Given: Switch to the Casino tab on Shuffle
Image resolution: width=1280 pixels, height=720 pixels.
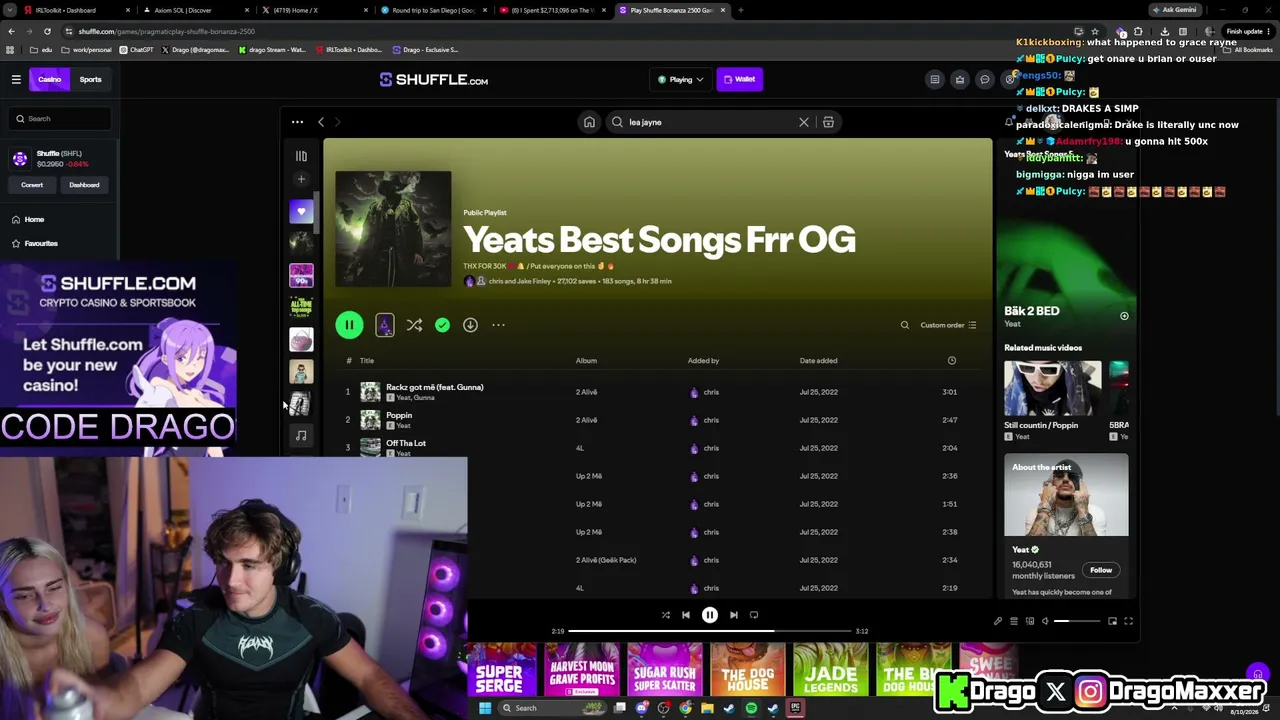Looking at the screenshot, I should point(49,79).
